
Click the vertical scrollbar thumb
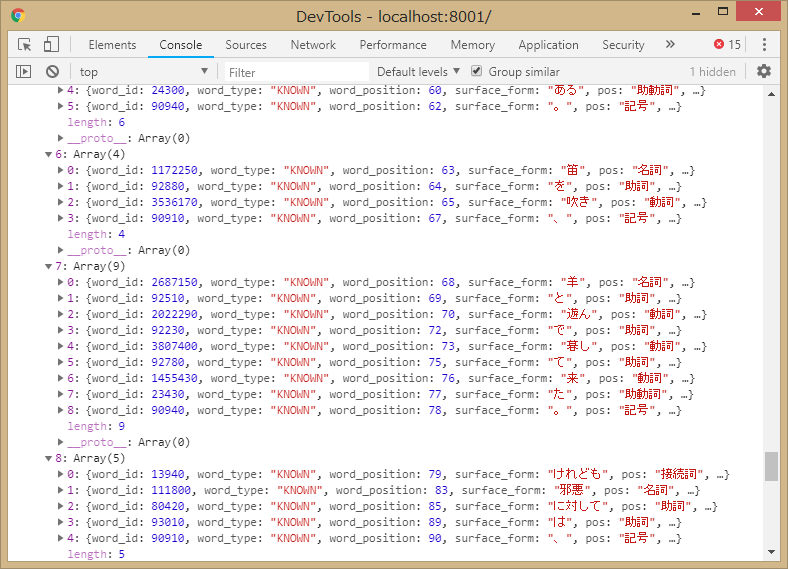coord(770,466)
